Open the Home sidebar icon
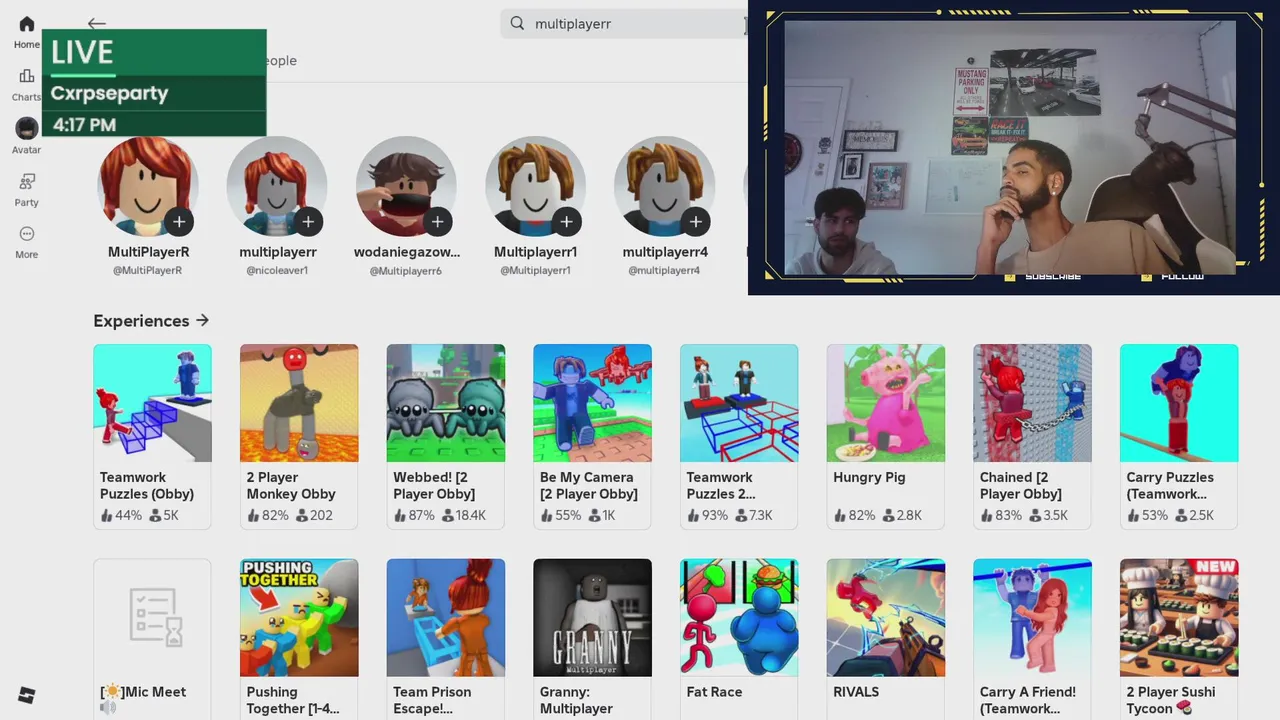This screenshot has width=1280, height=720. point(27,24)
